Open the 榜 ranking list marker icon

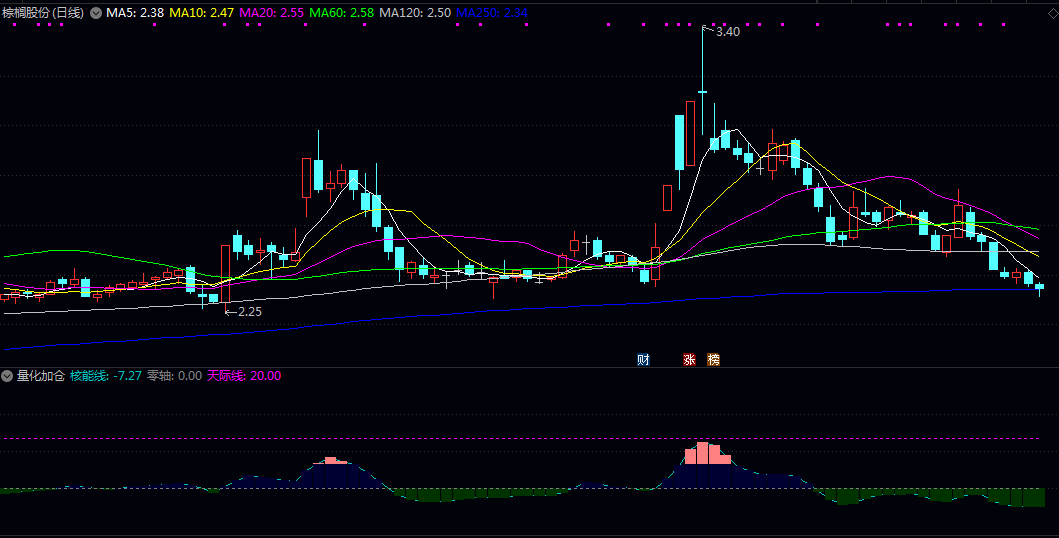713,360
